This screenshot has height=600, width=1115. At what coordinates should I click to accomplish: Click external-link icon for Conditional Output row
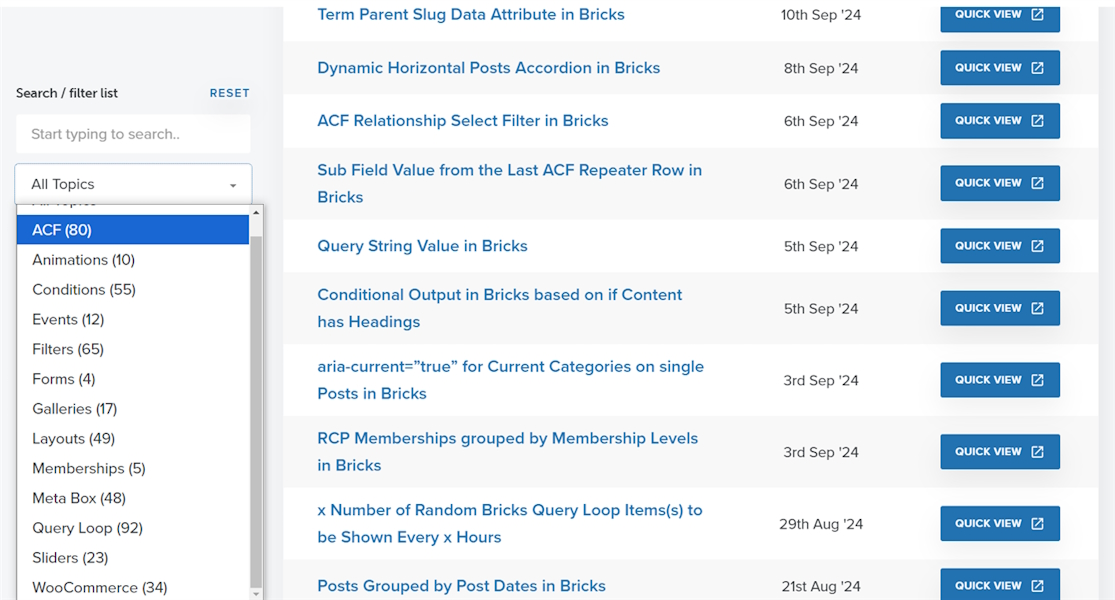[x=1037, y=308]
